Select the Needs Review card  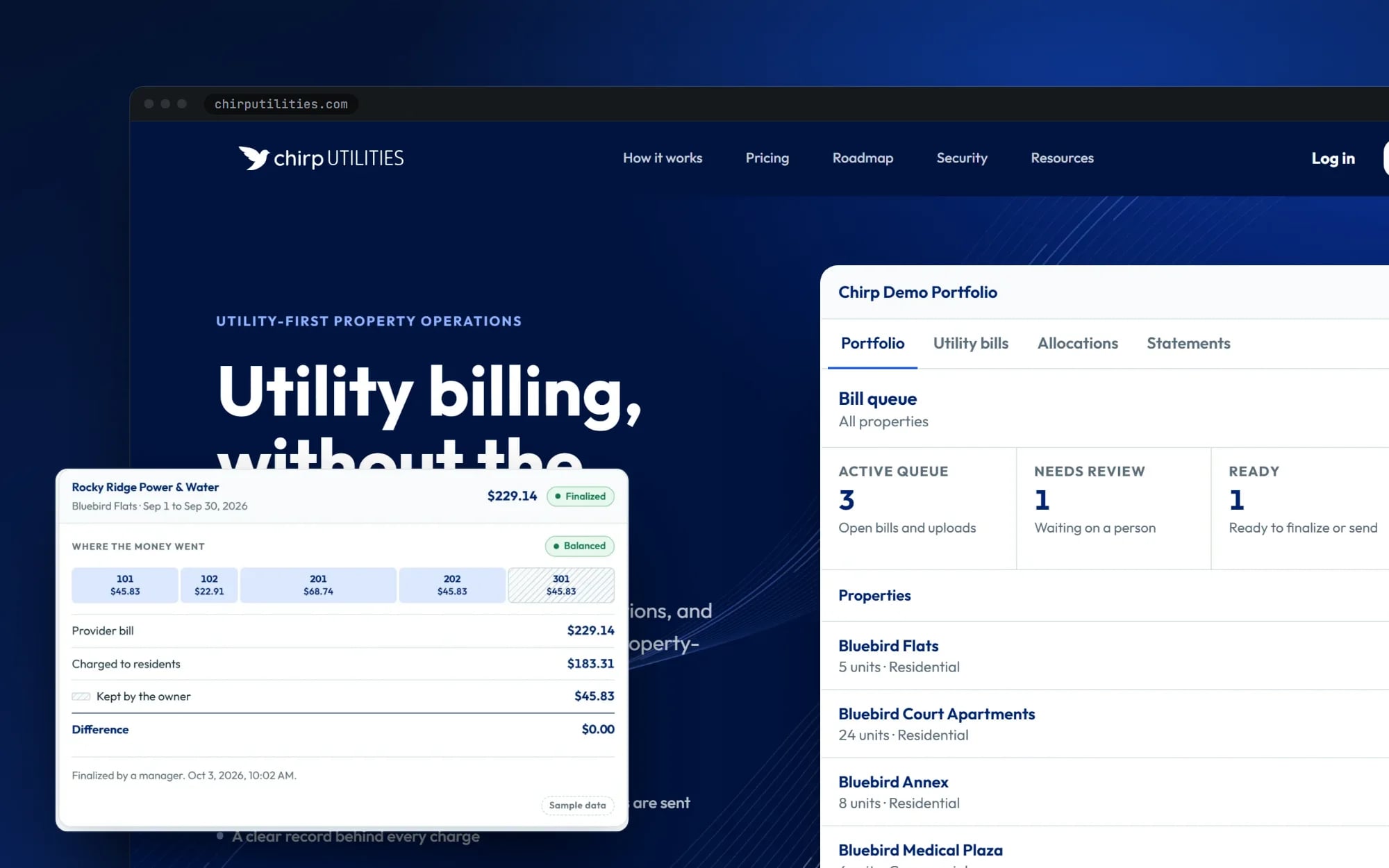pos(1113,508)
